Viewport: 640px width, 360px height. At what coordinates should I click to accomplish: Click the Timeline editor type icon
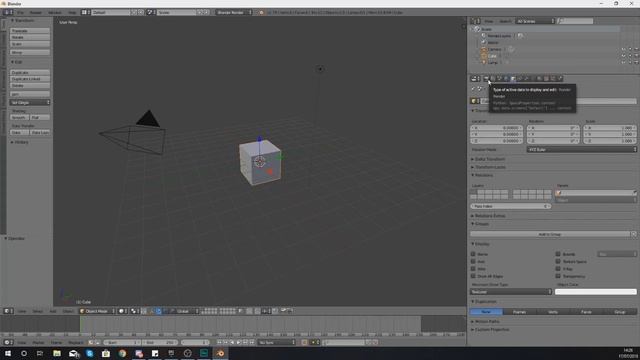tap(8, 342)
